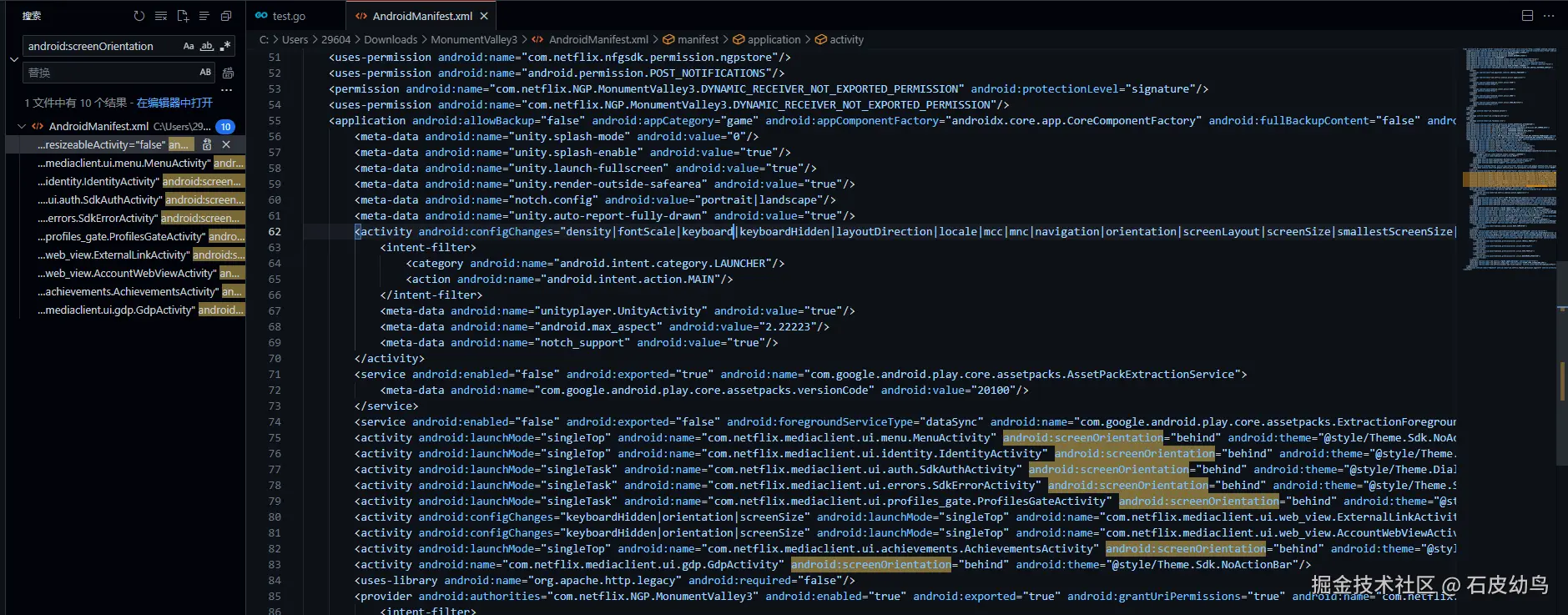Toggle Use Regular Expression option
Image resolution: width=1568 pixels, height=615 pixels.
pyautogui.click(x=224, y=46)
